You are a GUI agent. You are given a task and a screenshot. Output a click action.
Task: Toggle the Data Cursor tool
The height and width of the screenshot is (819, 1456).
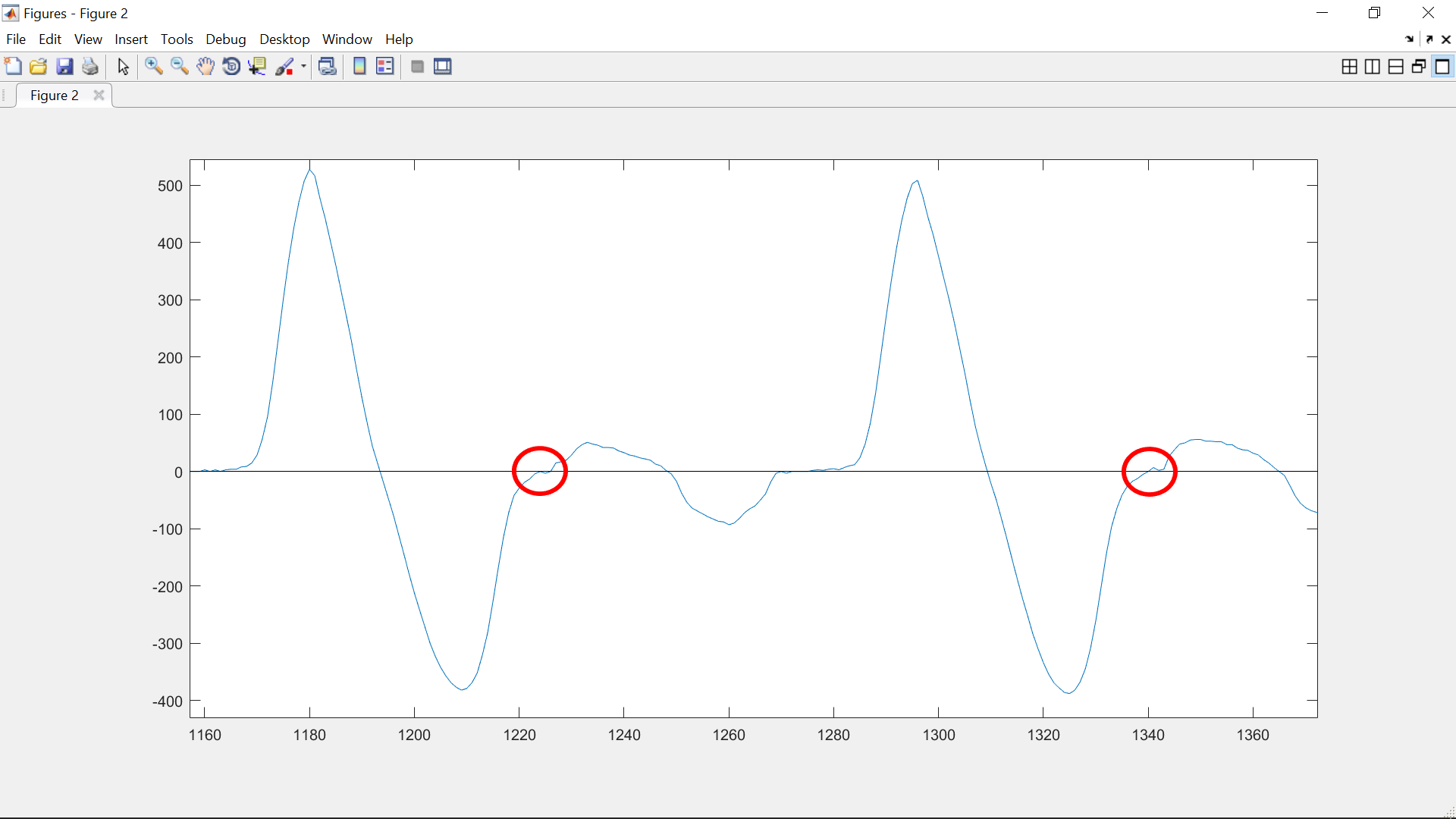click(257, 67)
